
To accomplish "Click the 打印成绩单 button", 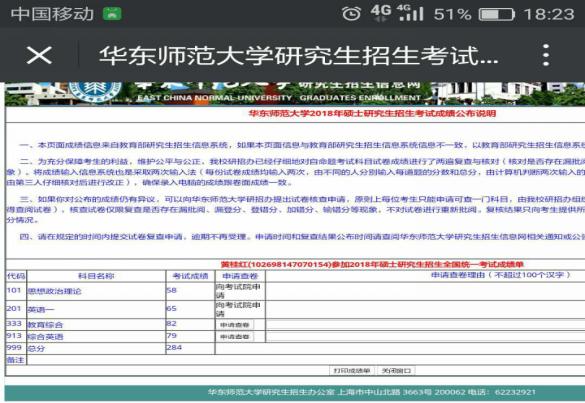I will tap(352, 371).
